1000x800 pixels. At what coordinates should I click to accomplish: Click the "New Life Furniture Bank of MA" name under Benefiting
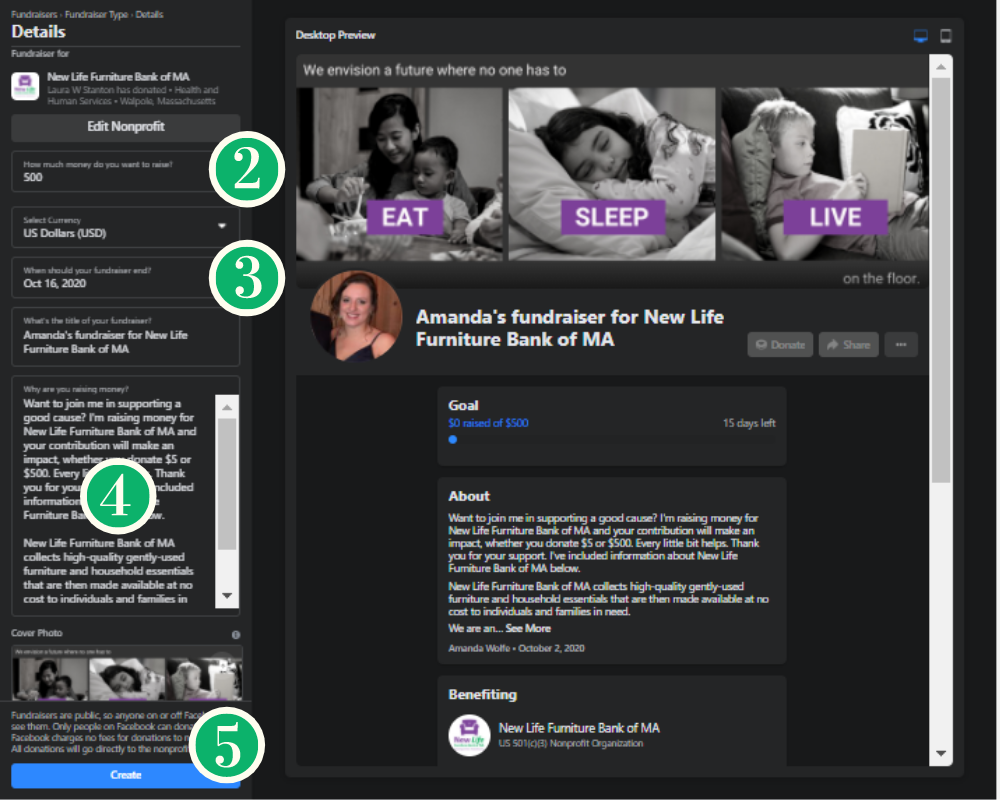point(579,728)
